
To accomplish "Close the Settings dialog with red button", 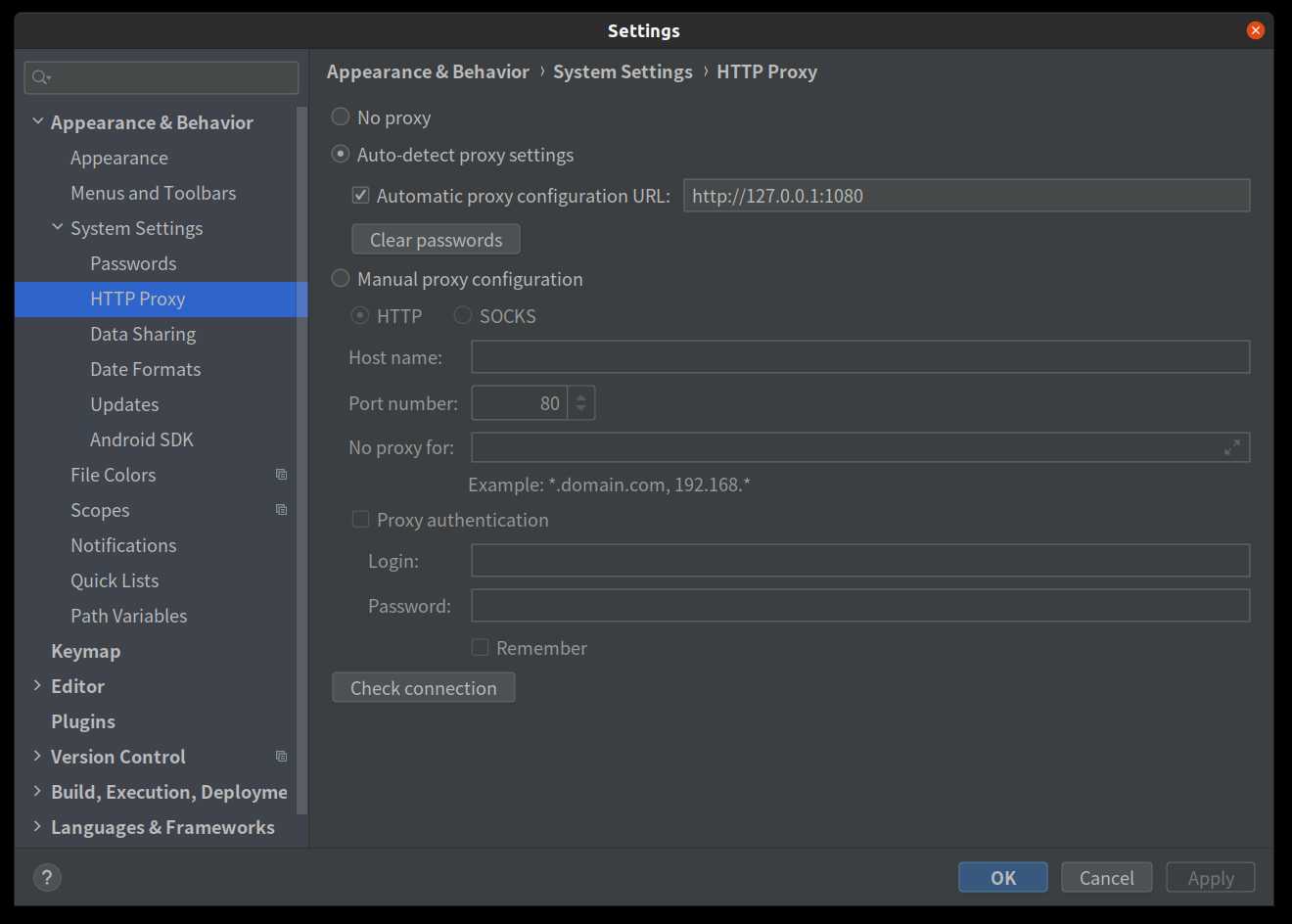I will click(x=1255, y=30).
